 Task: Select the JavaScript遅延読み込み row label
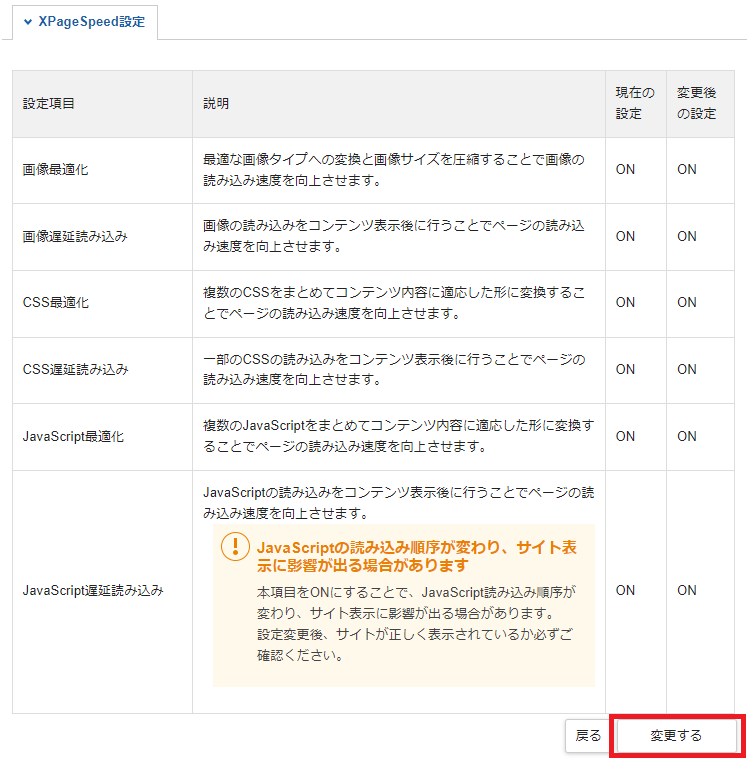coord(93,590)
